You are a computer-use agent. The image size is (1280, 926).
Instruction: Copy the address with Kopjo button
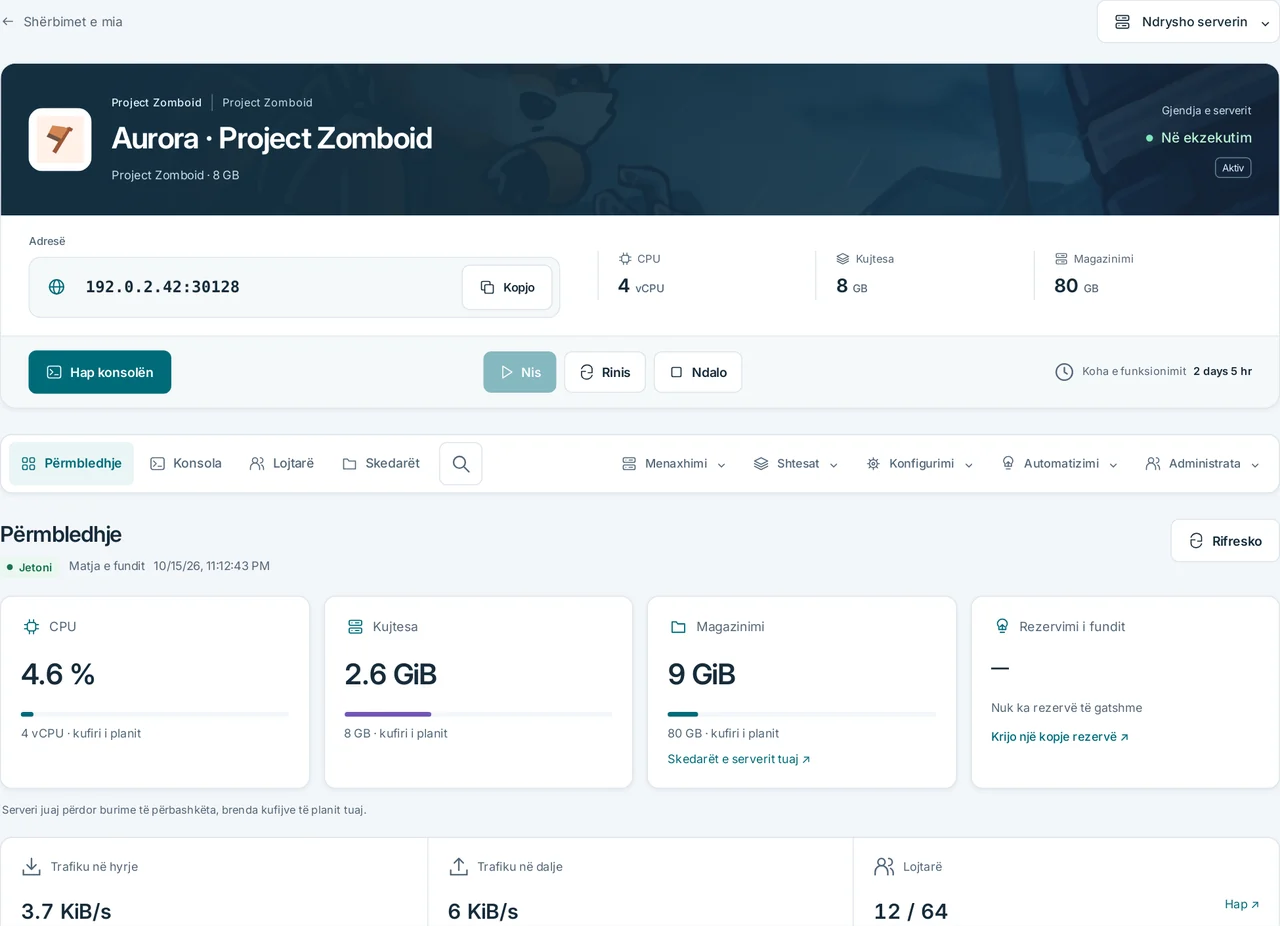pyautogui.click(x=507, y=287)
